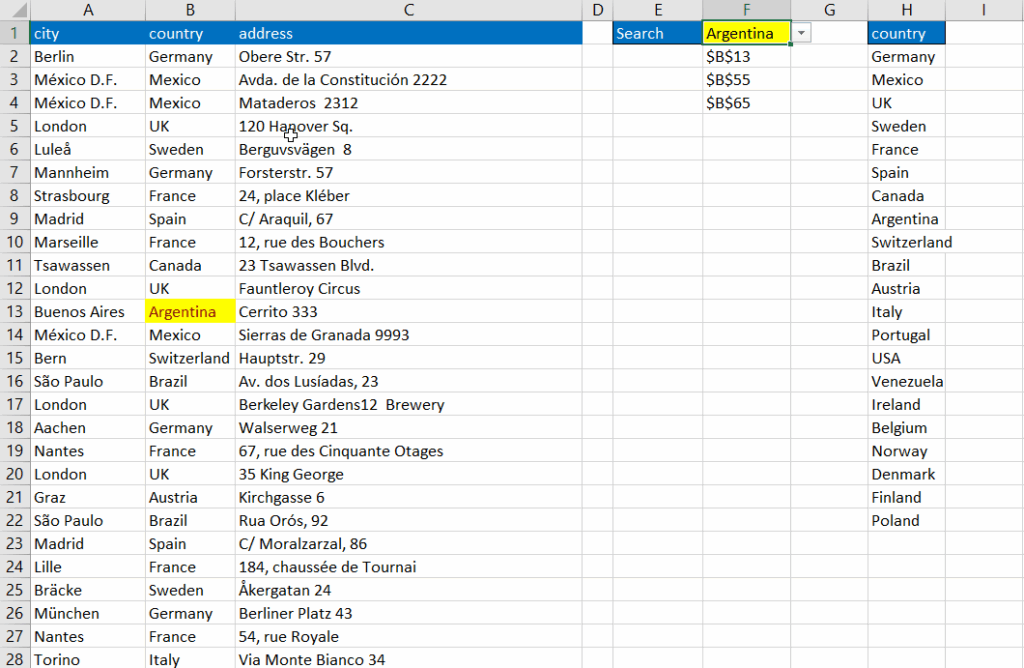
Task: Select 'Av. dos Lusíadas, 23' cell
Action: (x=409, y=381)
